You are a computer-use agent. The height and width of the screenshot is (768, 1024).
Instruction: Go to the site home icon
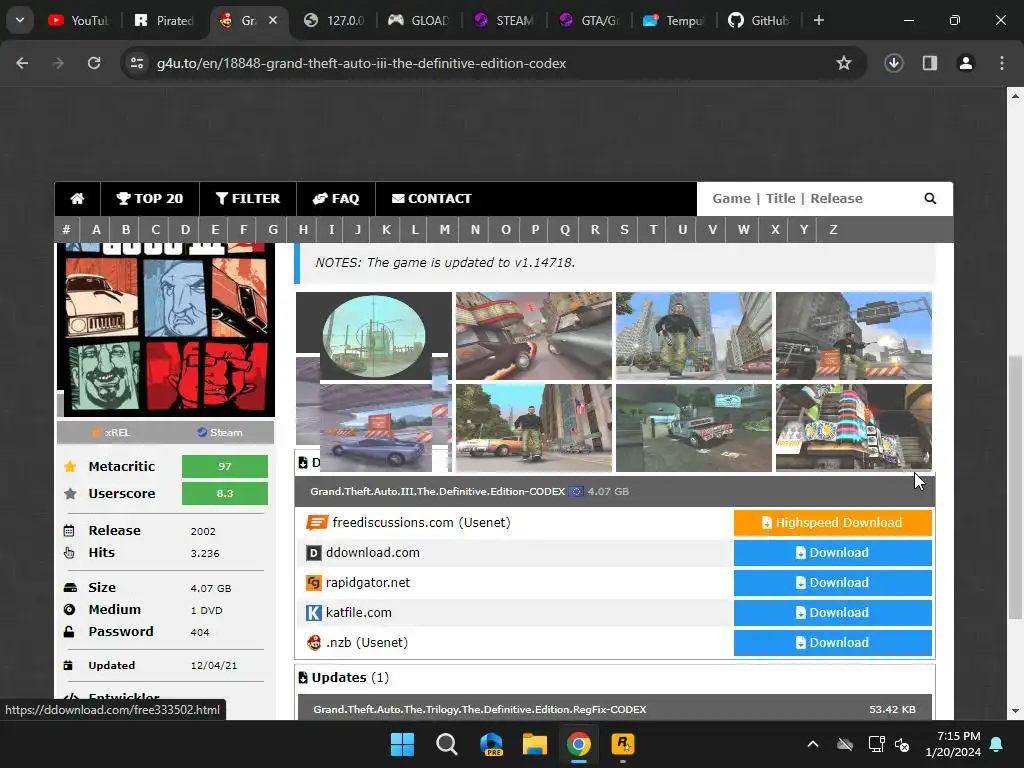78,199
